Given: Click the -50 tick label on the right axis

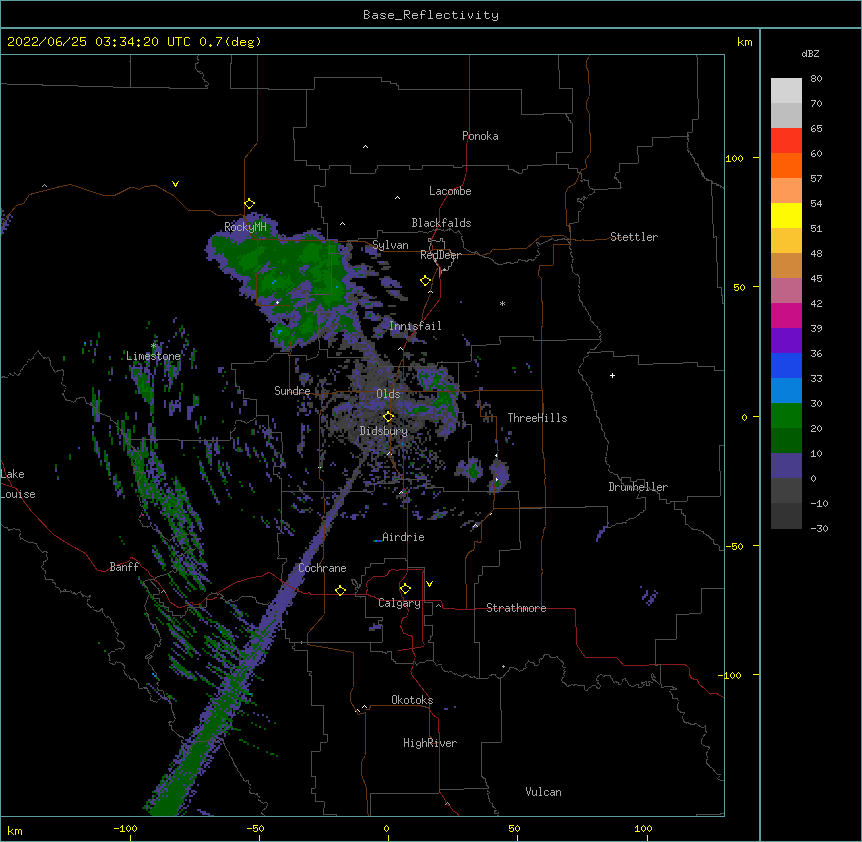Looking at the screenshot, I should [734, 546].
